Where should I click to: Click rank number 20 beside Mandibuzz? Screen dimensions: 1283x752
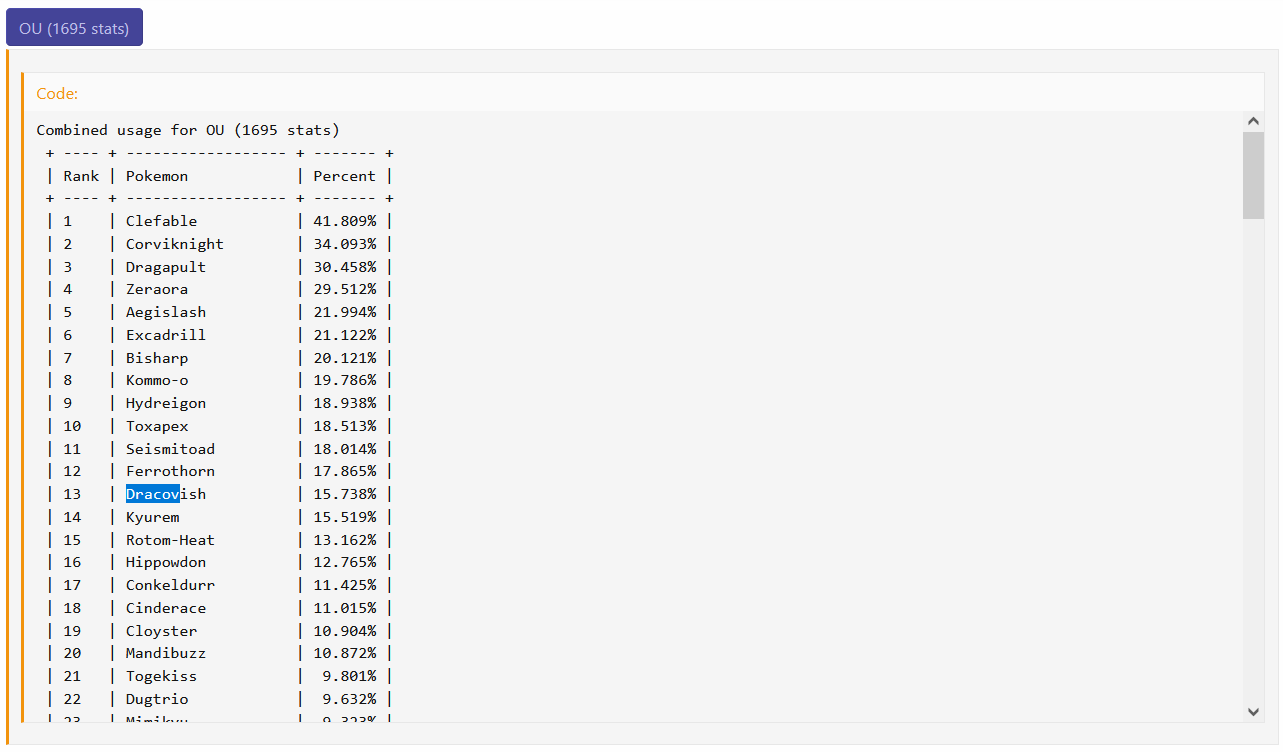click(72, 653)
